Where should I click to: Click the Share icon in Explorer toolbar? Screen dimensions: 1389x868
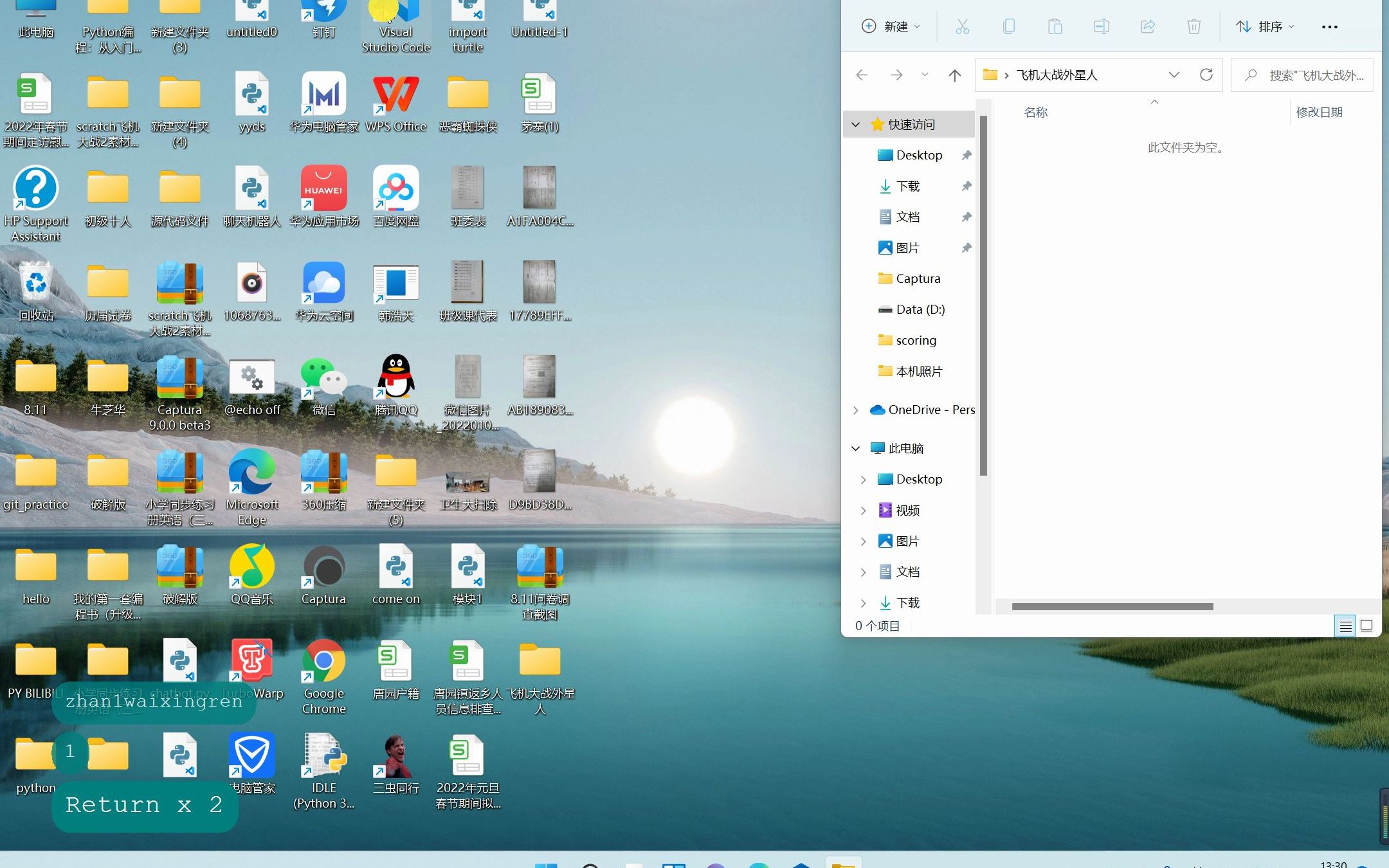[x=1147, y=26]
